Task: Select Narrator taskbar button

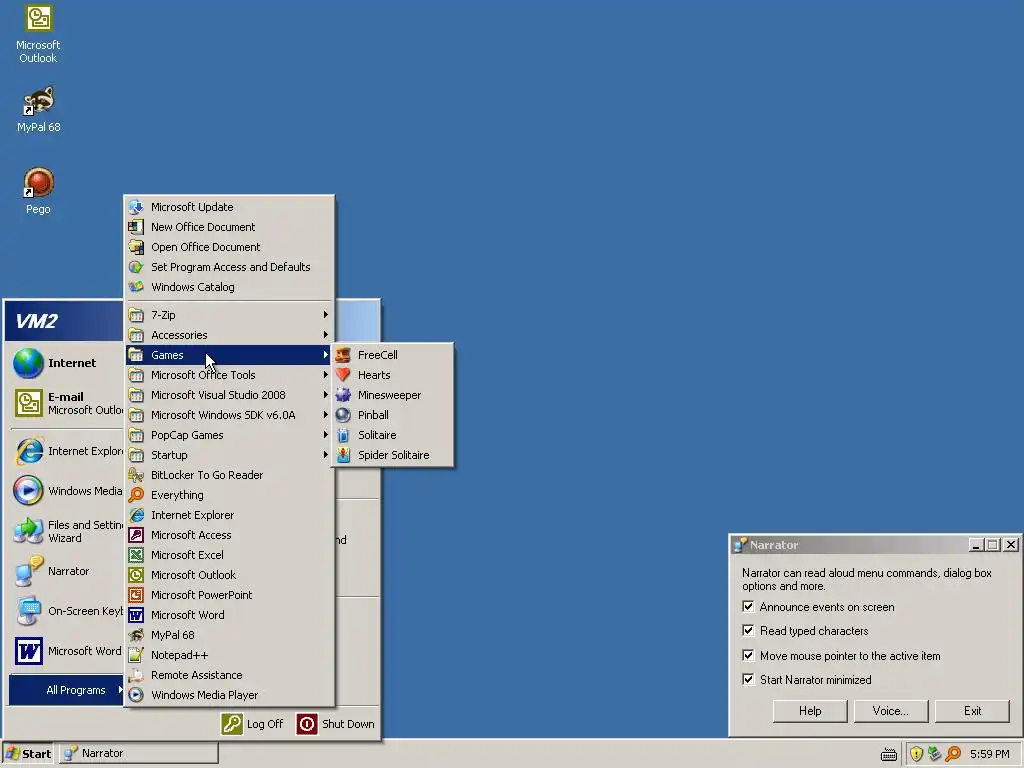Action: (139, 754)
